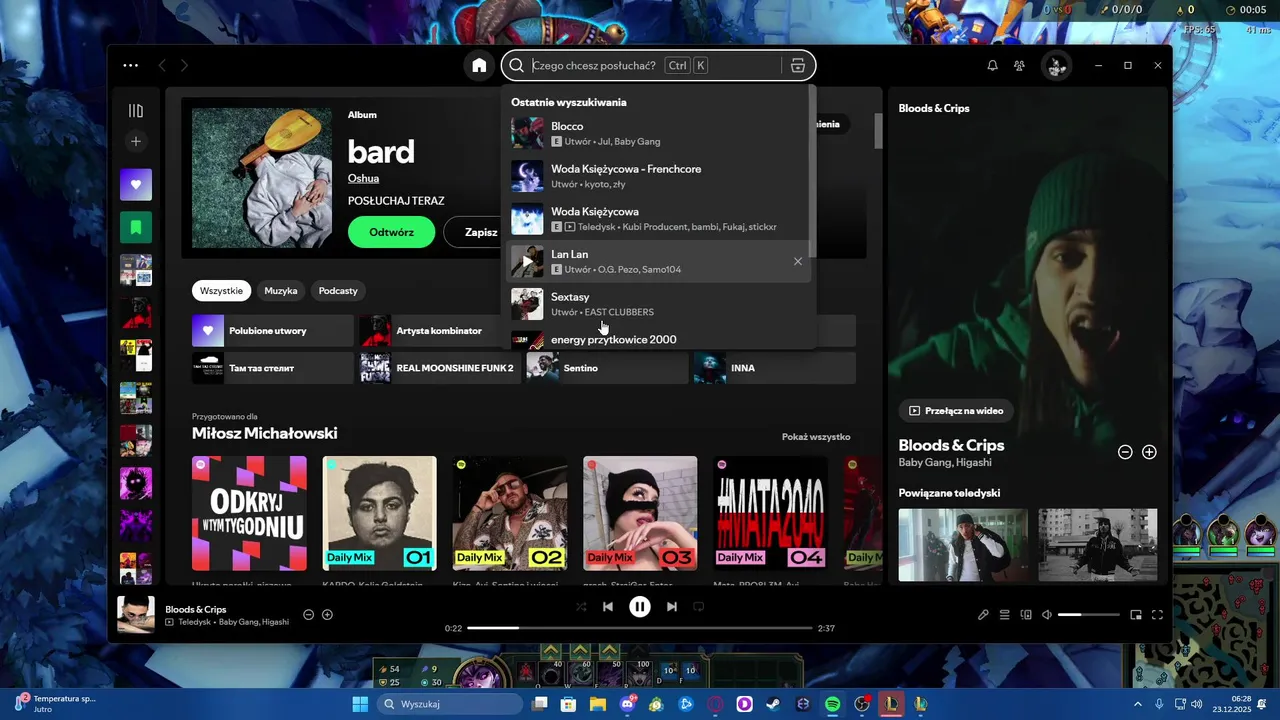This screenshot has height=720, width=1280.
Task: Open energy przytkowice 2000 result
Action: click(658, 339)
